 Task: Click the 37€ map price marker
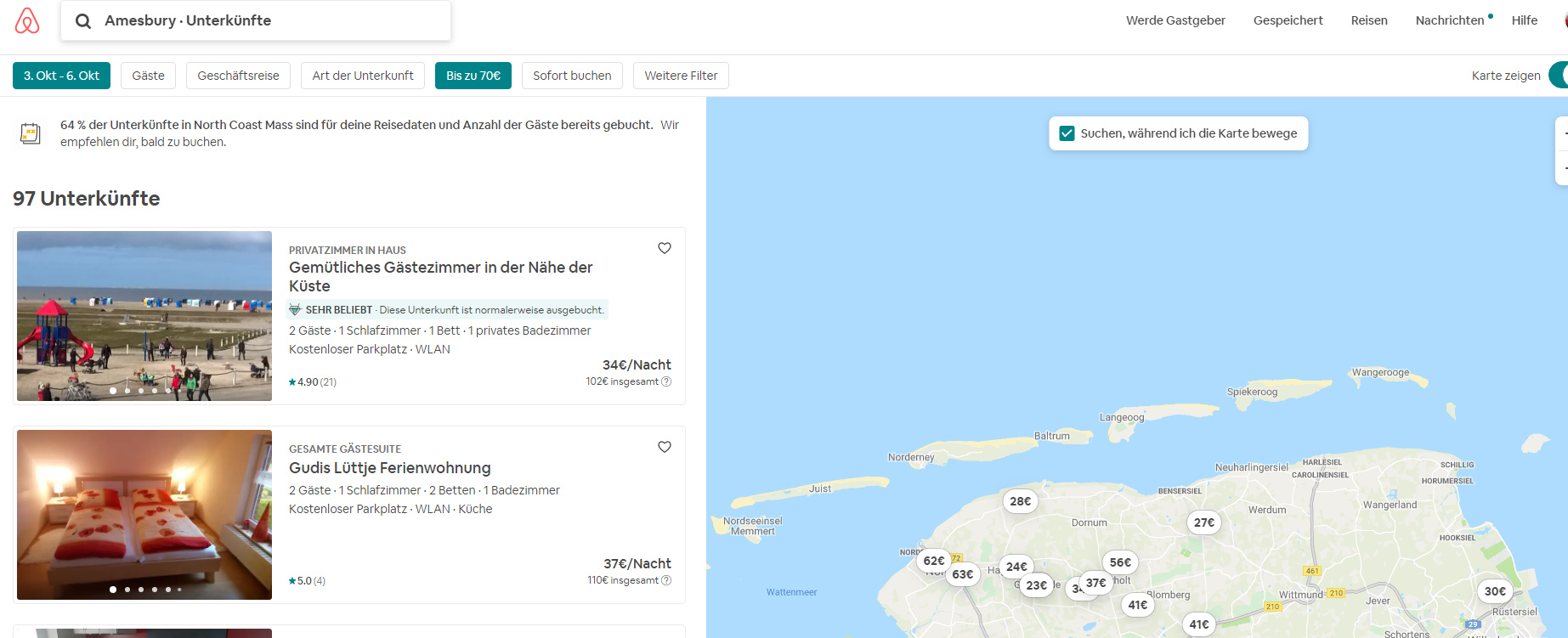coord(1096,583)
